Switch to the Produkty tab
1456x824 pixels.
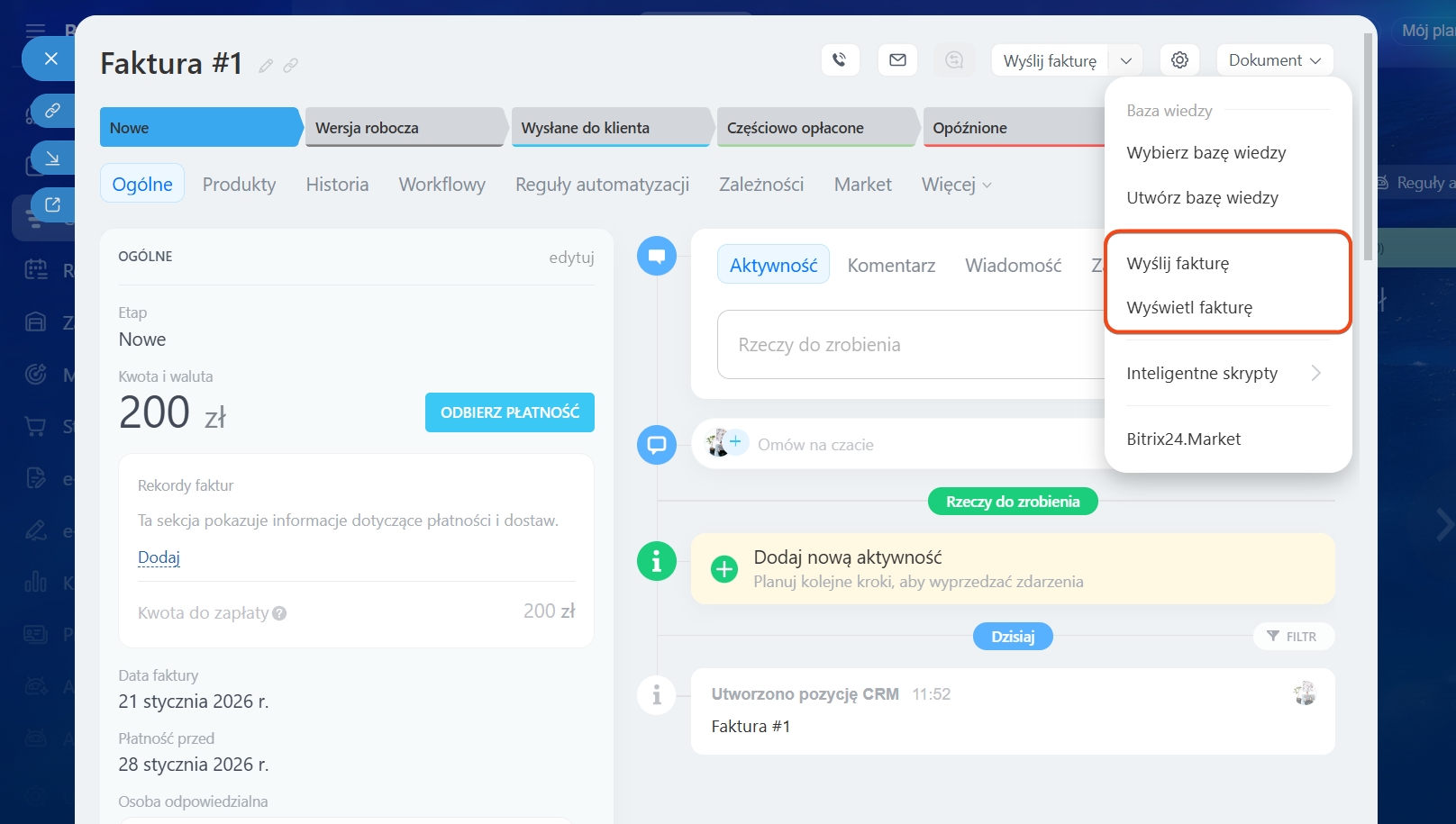(239, 185)
